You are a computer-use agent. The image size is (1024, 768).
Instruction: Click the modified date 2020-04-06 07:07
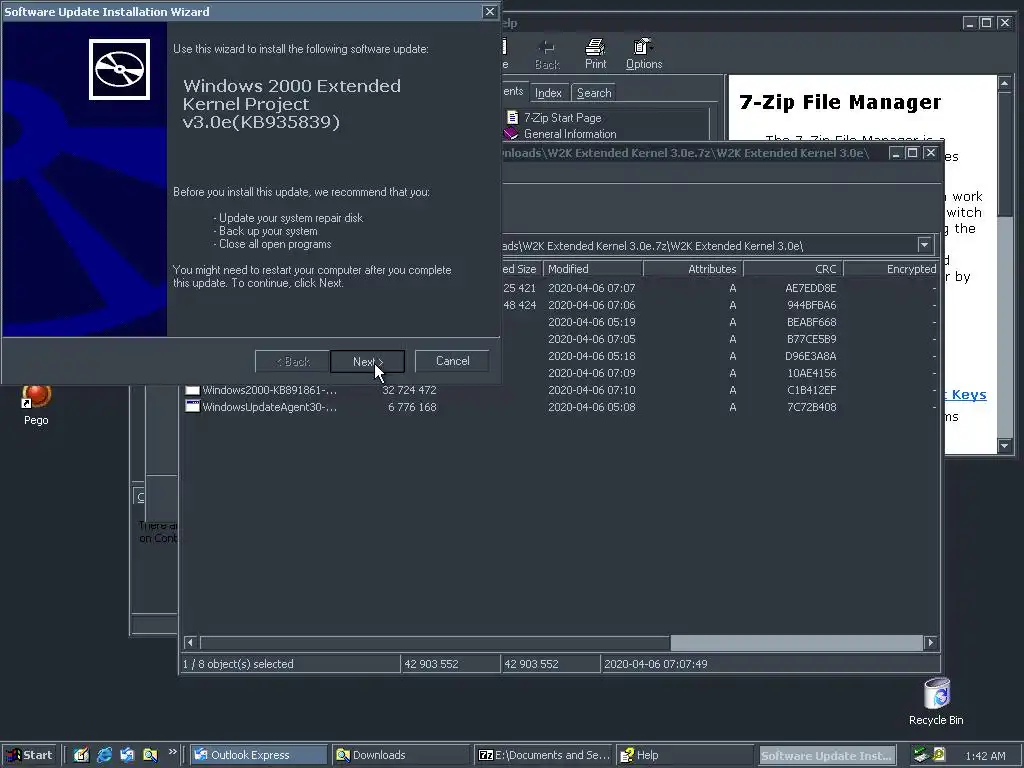point(592,288)
